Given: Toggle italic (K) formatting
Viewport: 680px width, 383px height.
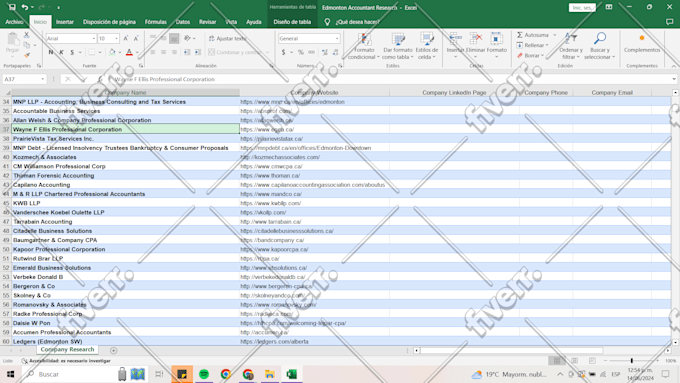Looking at the screenshot, I should [x=61, y=52].
